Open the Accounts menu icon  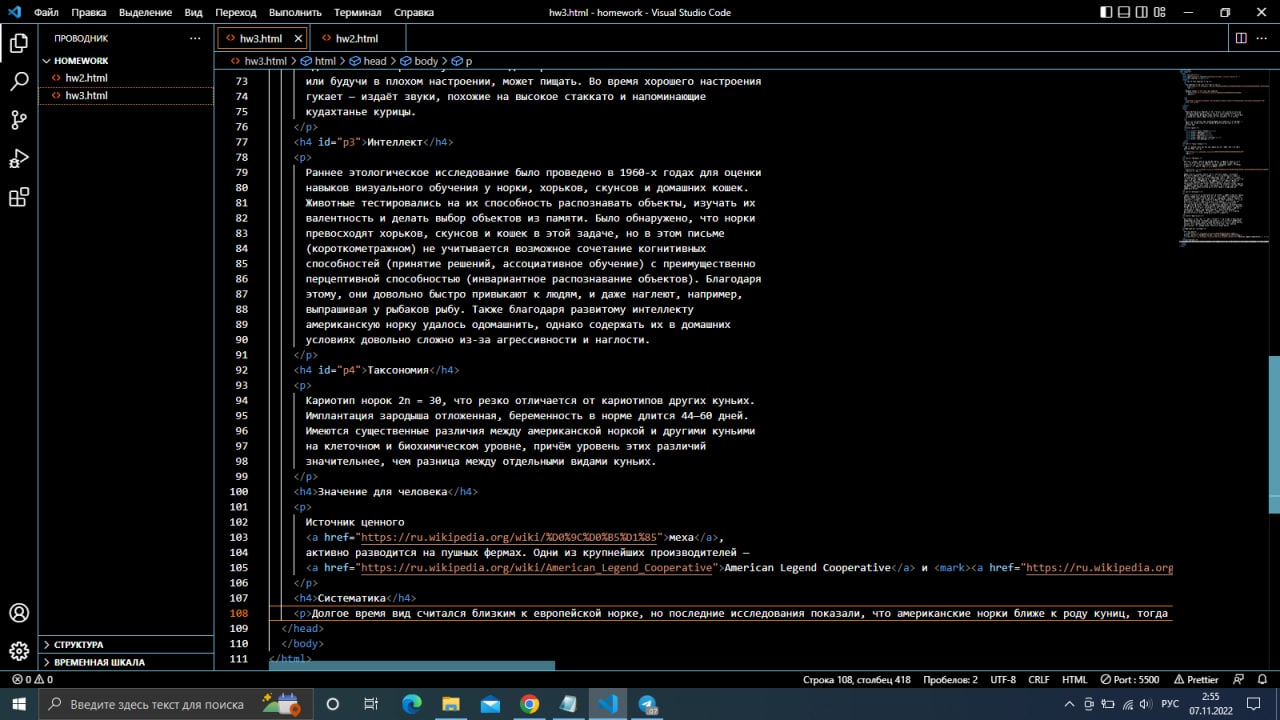(x=19, y=613)
